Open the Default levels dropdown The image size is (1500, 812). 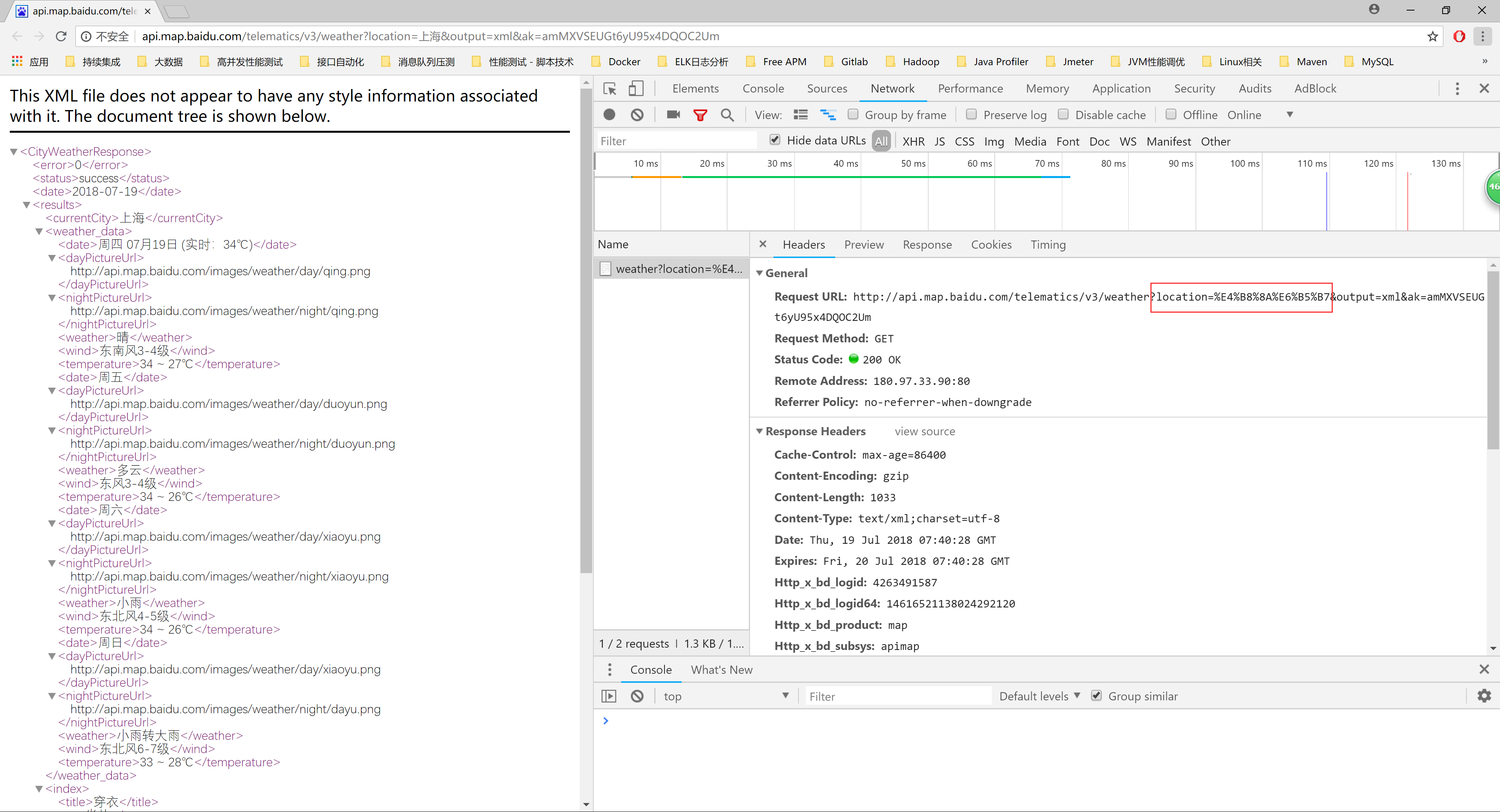1039,696
